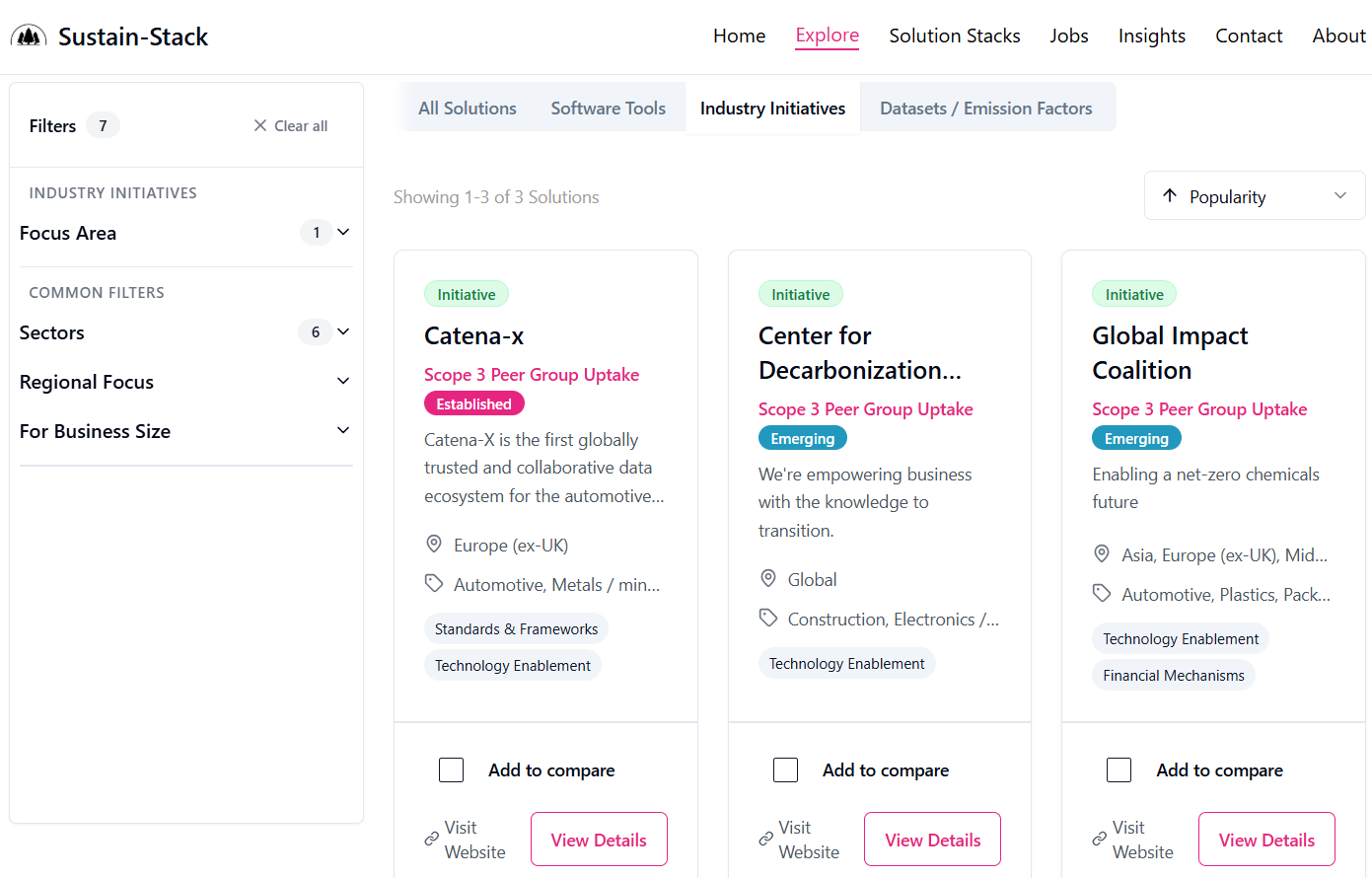This screenshot has height=878, width=1372.
Task: Click the location pin icon beside Global
Action: [x=767, y=578]
